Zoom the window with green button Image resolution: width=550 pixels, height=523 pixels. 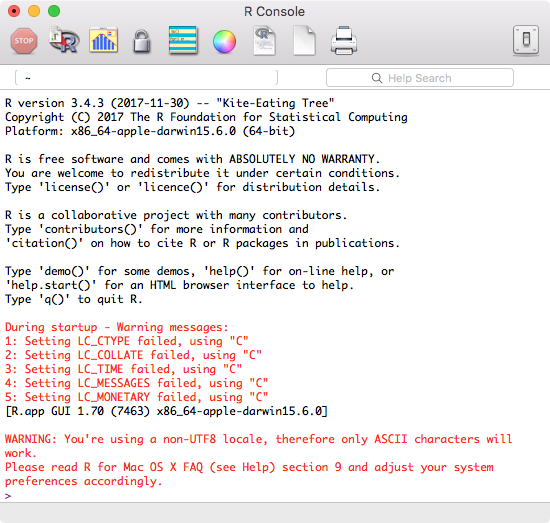(x=54, y=11)
